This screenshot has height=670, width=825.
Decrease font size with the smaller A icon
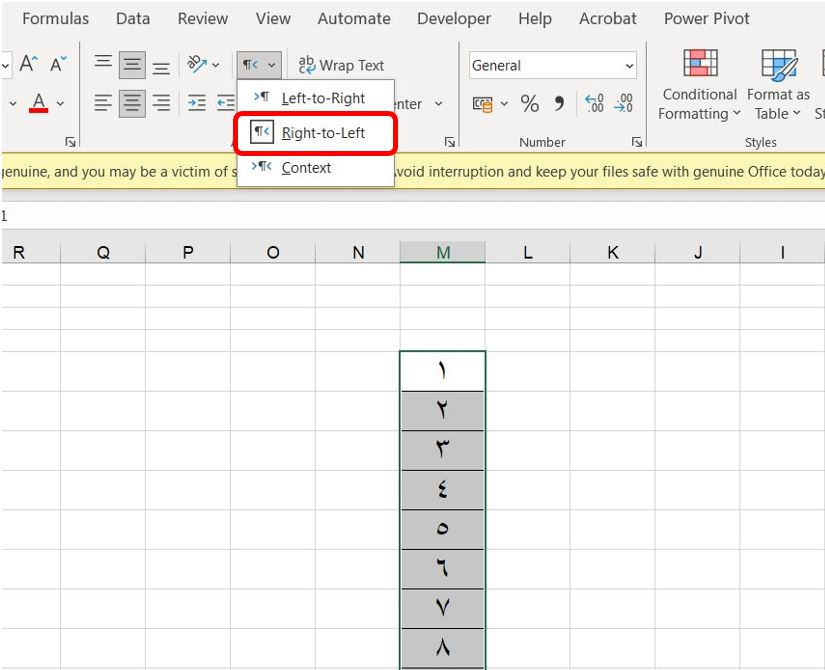pyautogui.click(x=58, y=64)
